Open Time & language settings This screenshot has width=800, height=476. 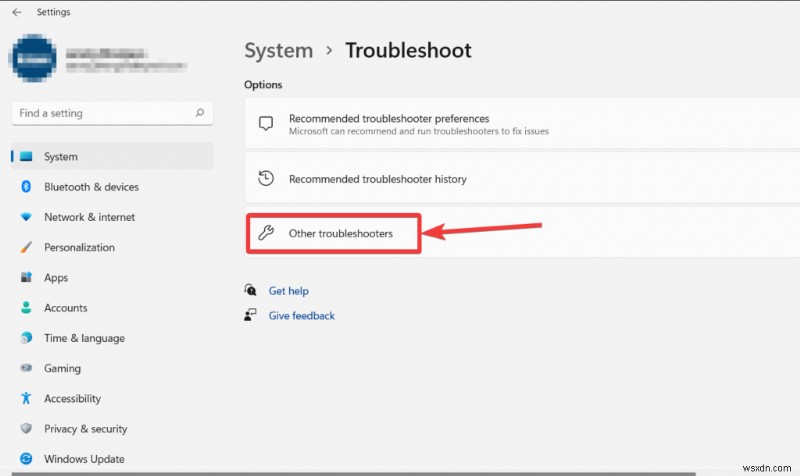coord(84,338)
